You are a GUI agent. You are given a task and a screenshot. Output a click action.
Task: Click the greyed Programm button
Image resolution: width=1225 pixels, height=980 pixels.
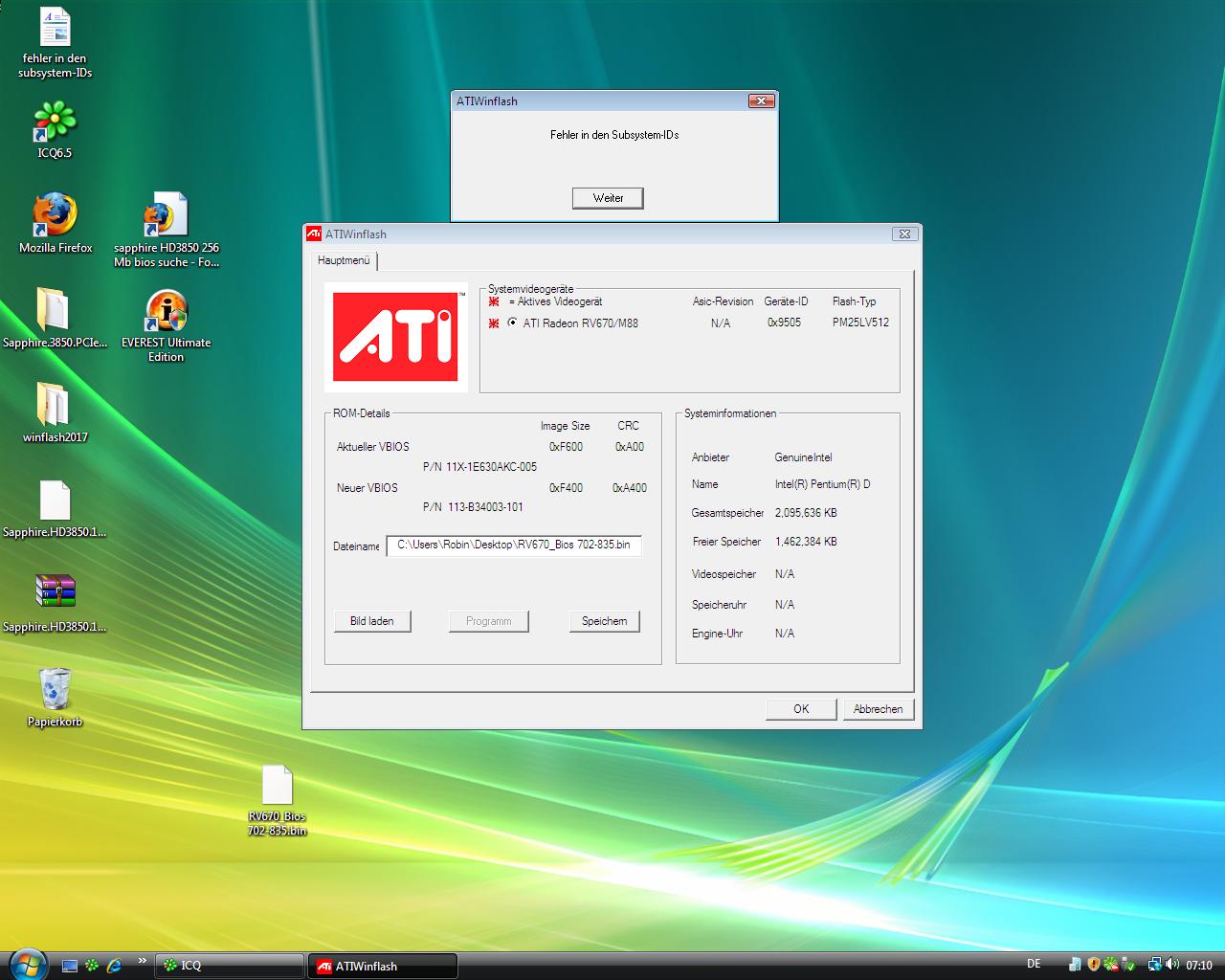(x=489, y=621)
